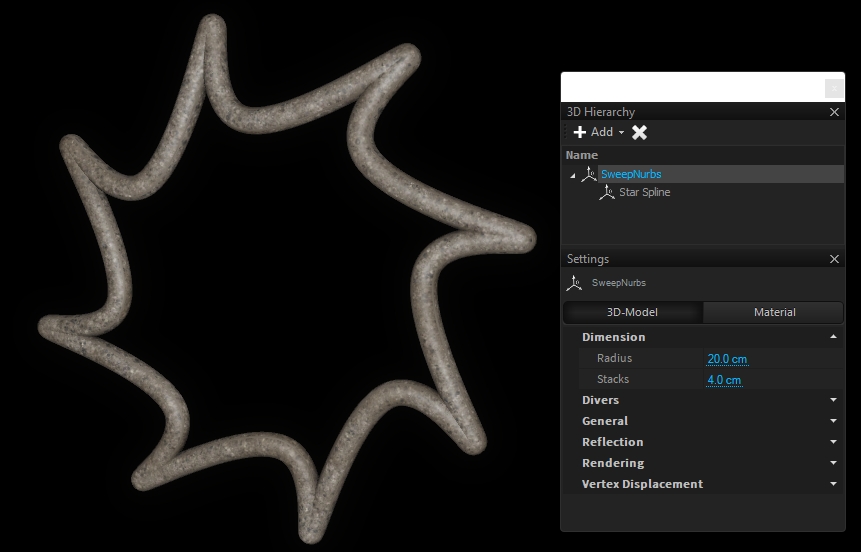Expand the Reflection section
Screen dimensions: 861x552
coord(833,442)
